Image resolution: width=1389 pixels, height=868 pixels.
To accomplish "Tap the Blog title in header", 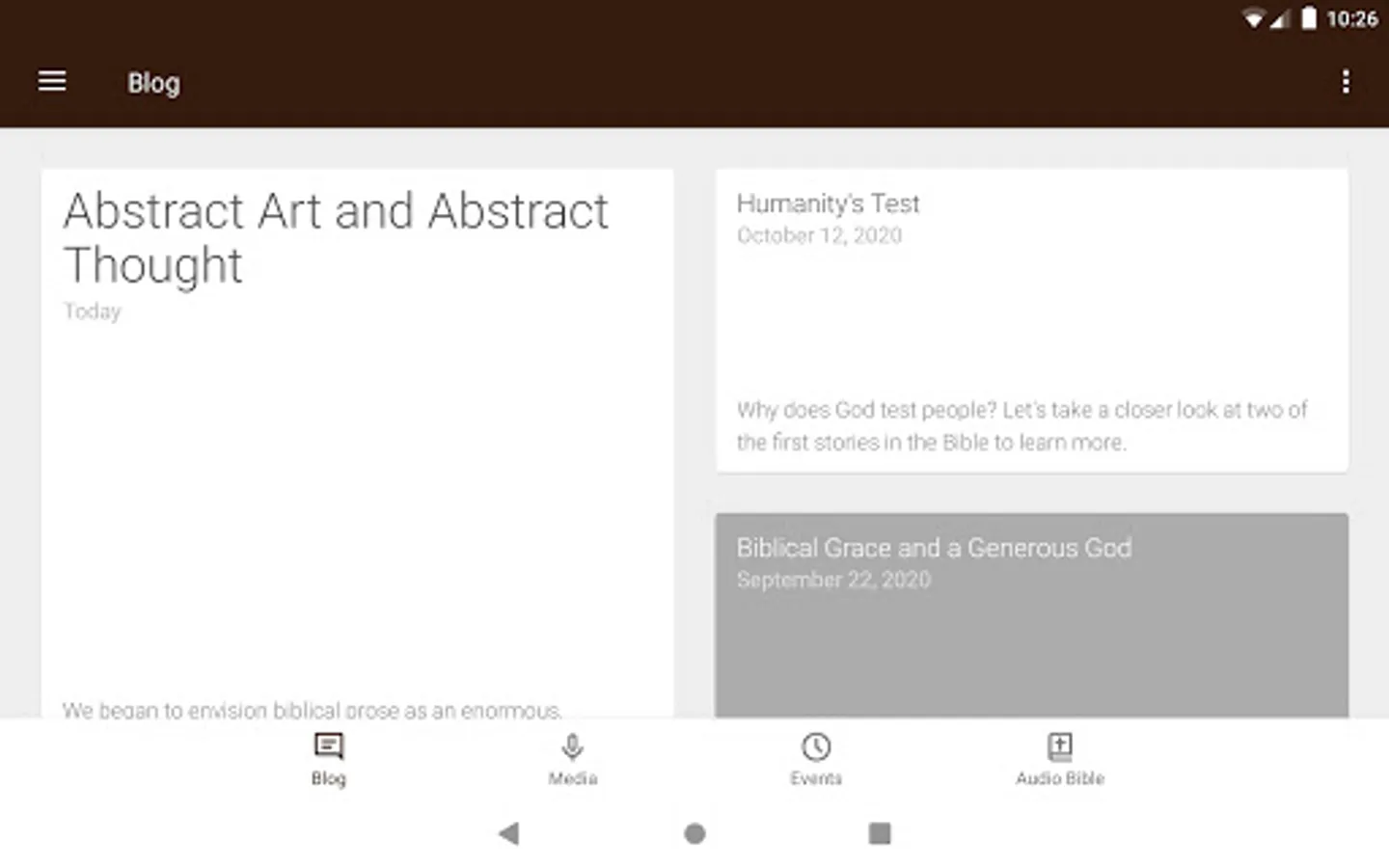I will tap(153, 83).
